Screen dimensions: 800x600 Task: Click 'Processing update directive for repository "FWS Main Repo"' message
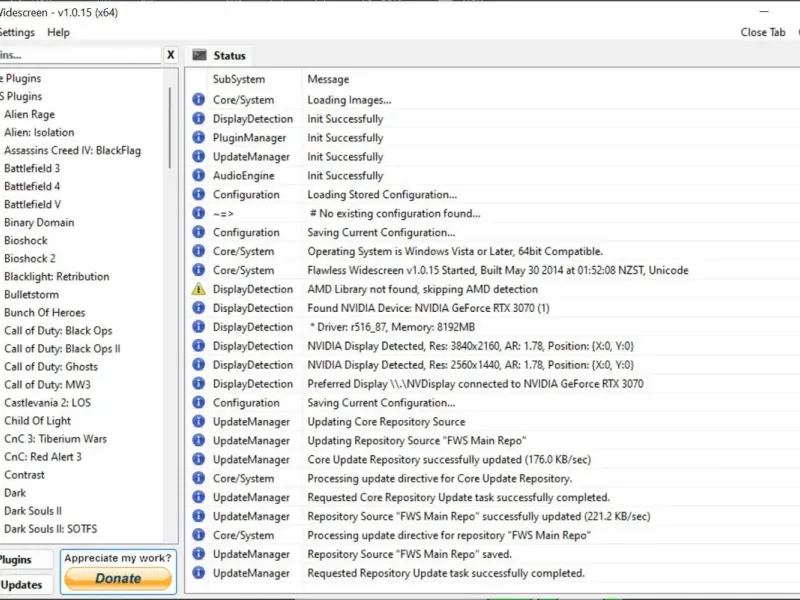click(x=448, y=535)
